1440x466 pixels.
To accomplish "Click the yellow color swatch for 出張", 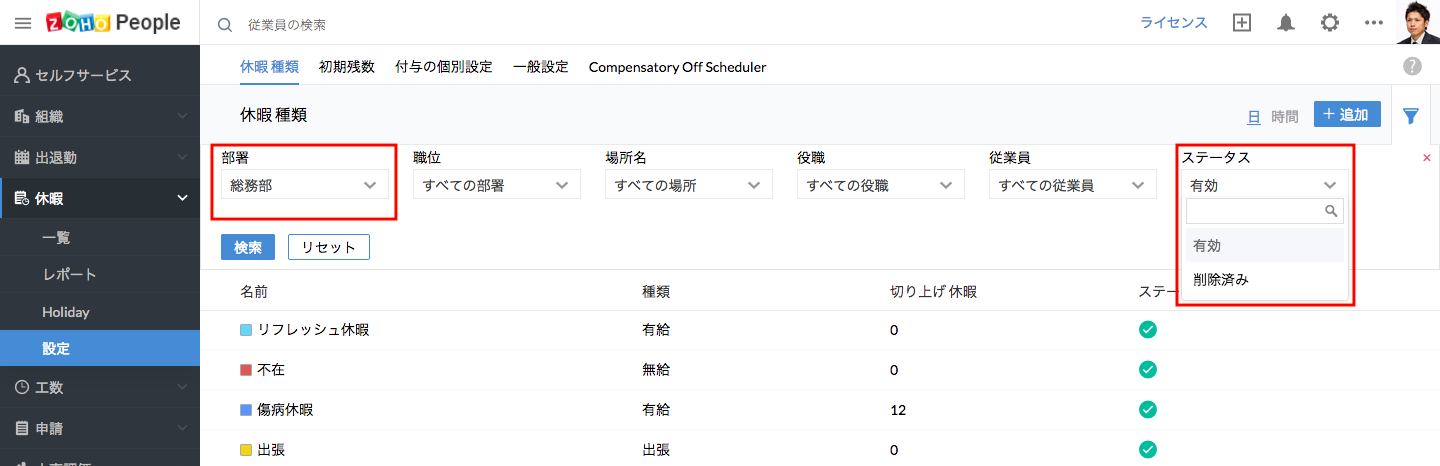I will tap(246, 450).
